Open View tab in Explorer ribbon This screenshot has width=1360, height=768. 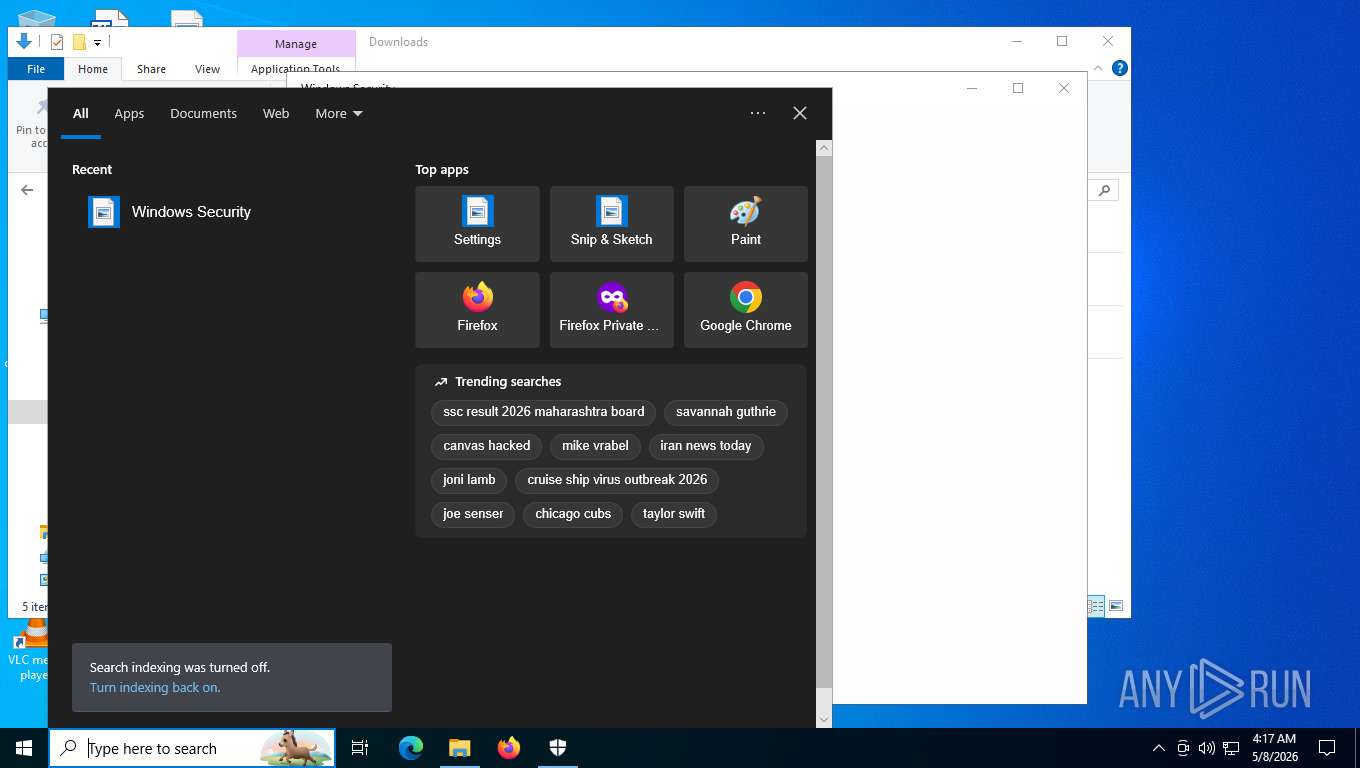(x=207, y=69)
